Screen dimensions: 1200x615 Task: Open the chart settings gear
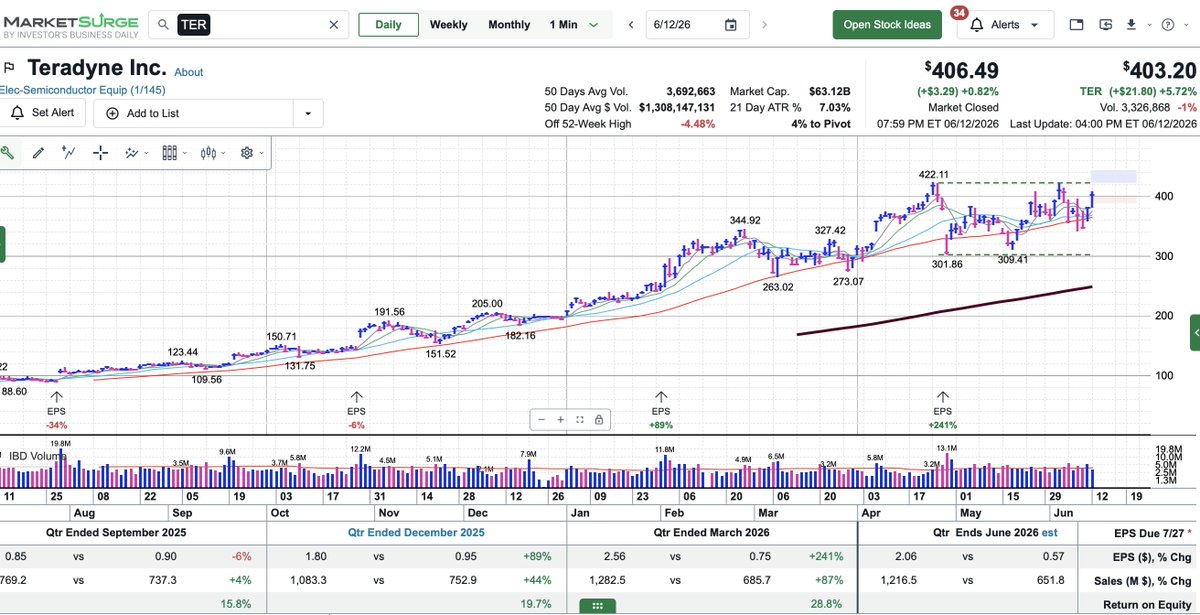pos(246,153)
